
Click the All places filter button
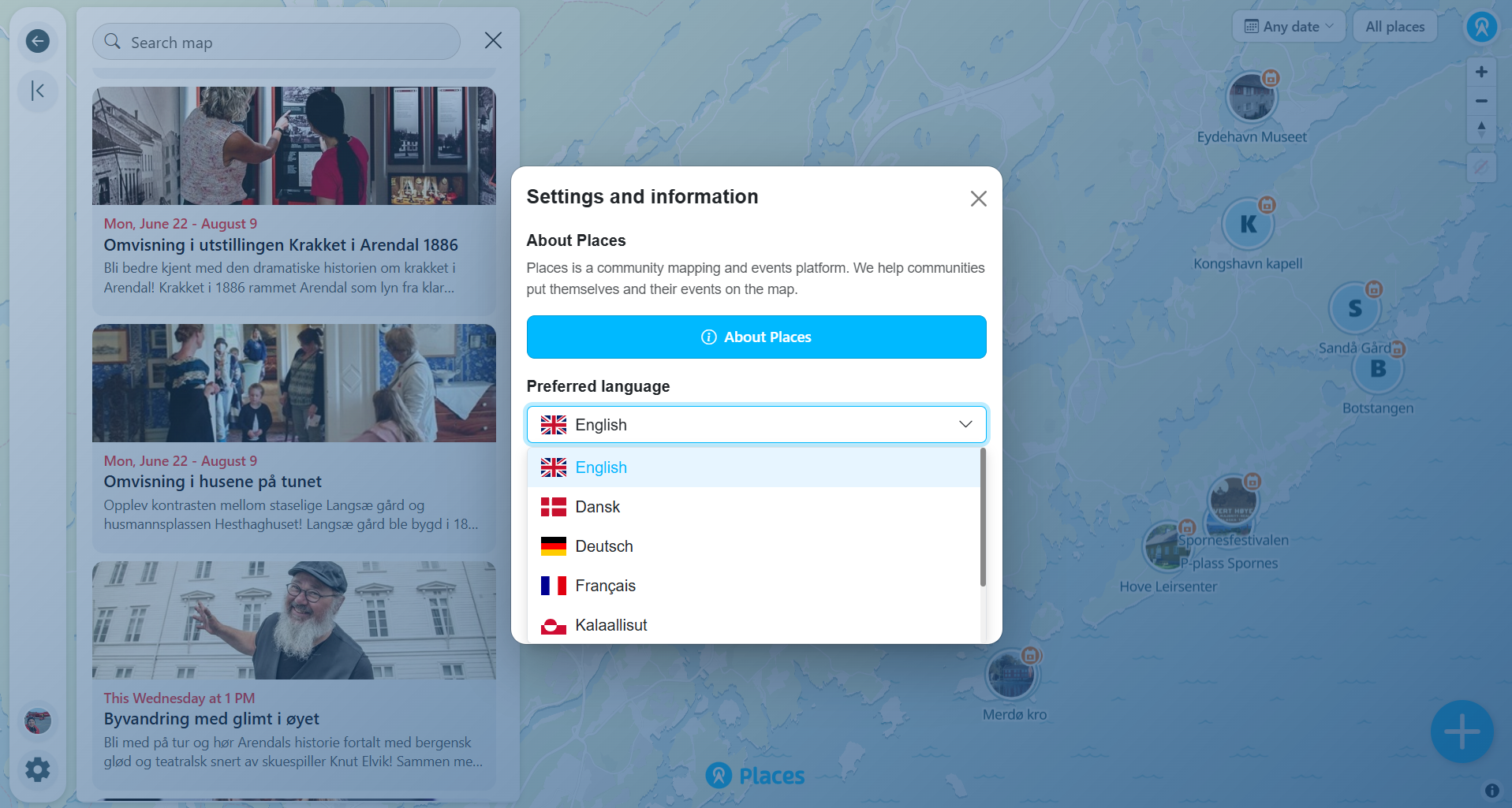pyautogui.click(x=1394, y=27)
